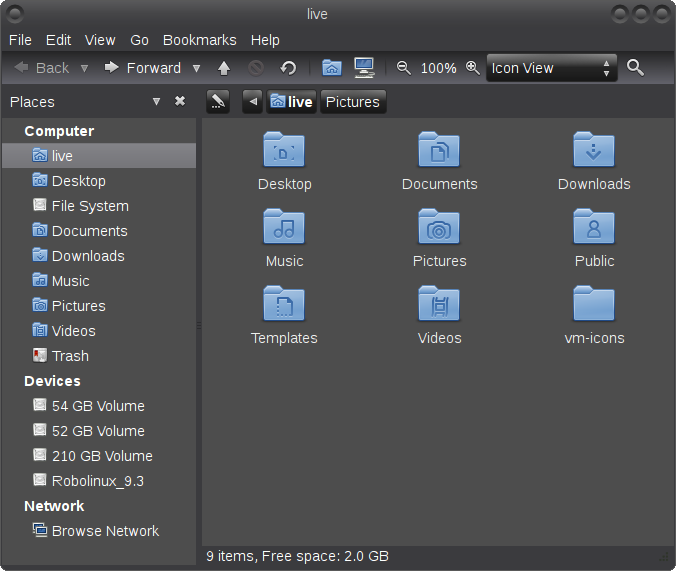Select live in the Places sidebar

coord(99,156)
